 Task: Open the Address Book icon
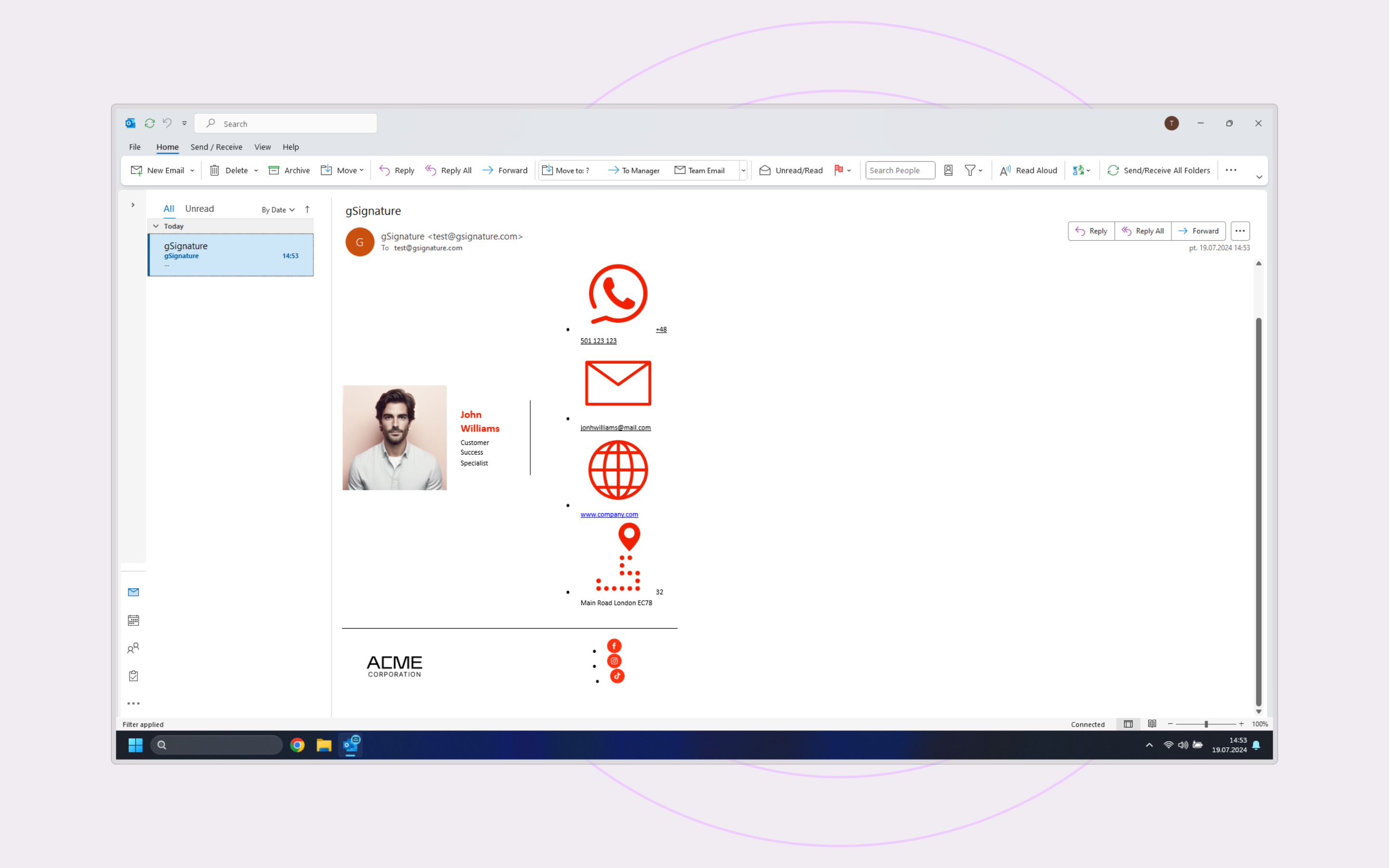948,170
